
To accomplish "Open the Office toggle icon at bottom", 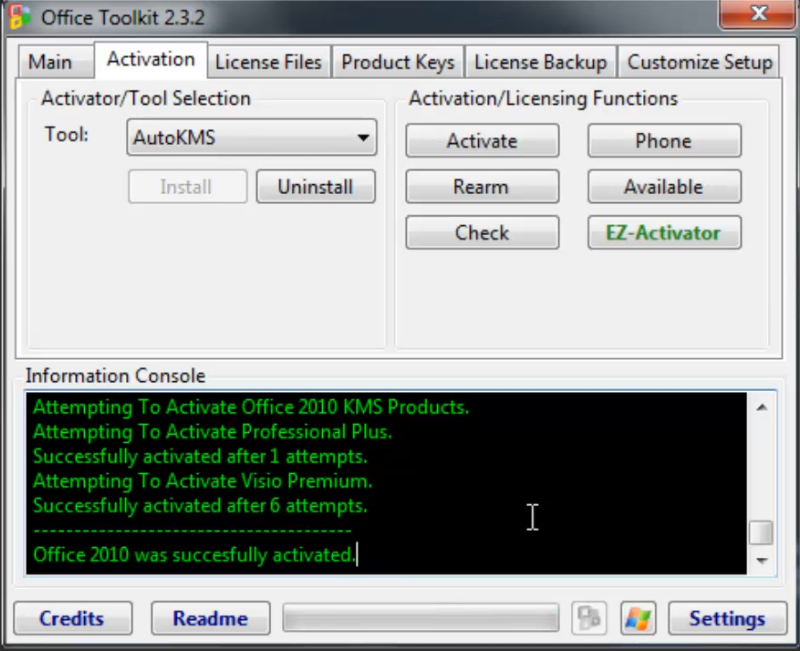I will coord(589,618).
